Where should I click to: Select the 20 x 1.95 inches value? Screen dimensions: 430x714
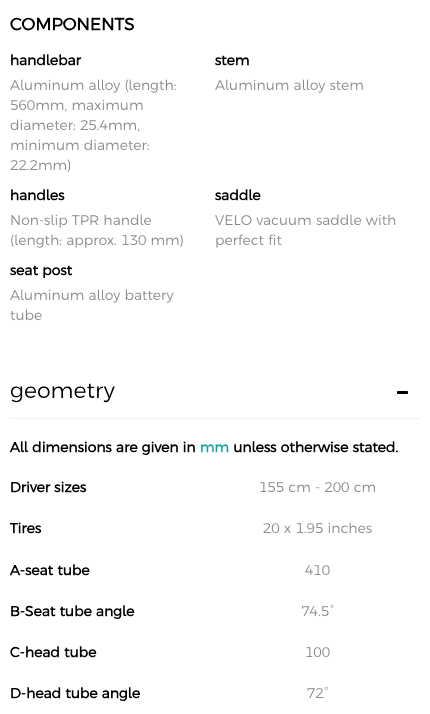tap(317, 528)
